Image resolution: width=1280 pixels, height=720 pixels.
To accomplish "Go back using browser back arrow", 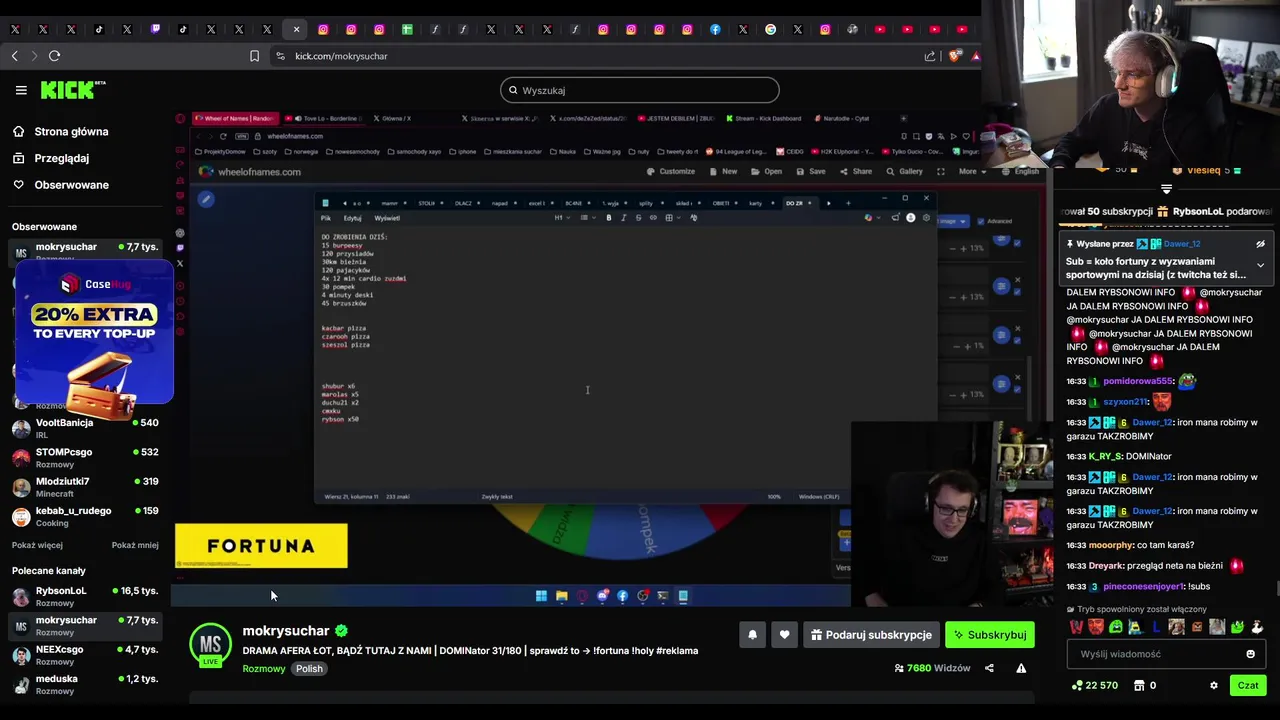I will [15, 56].
